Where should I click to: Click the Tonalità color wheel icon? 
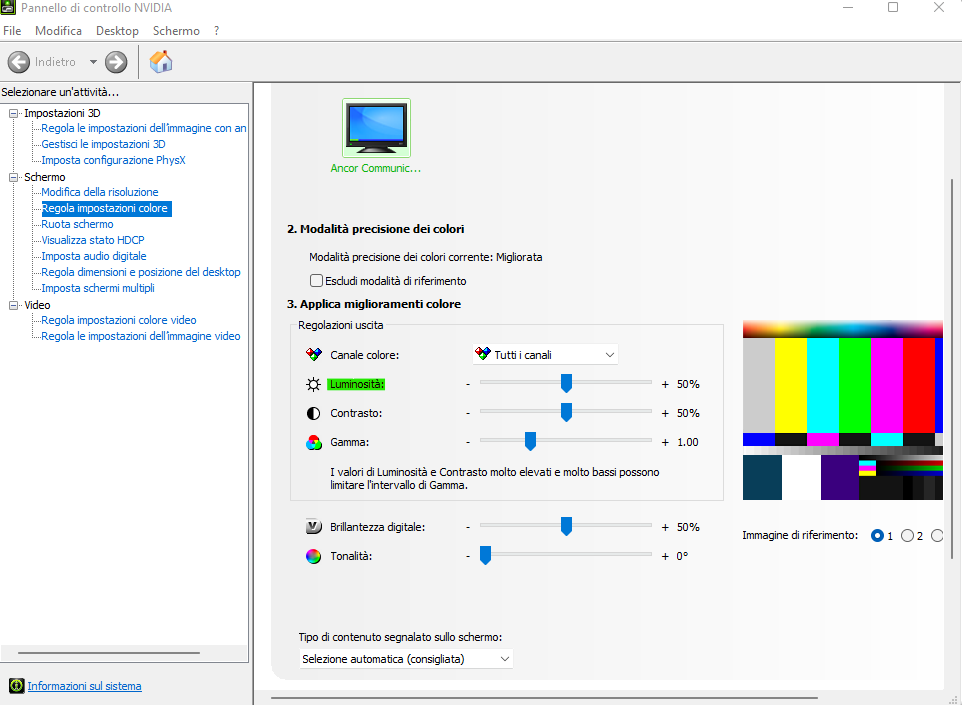(x=314, y=556)
